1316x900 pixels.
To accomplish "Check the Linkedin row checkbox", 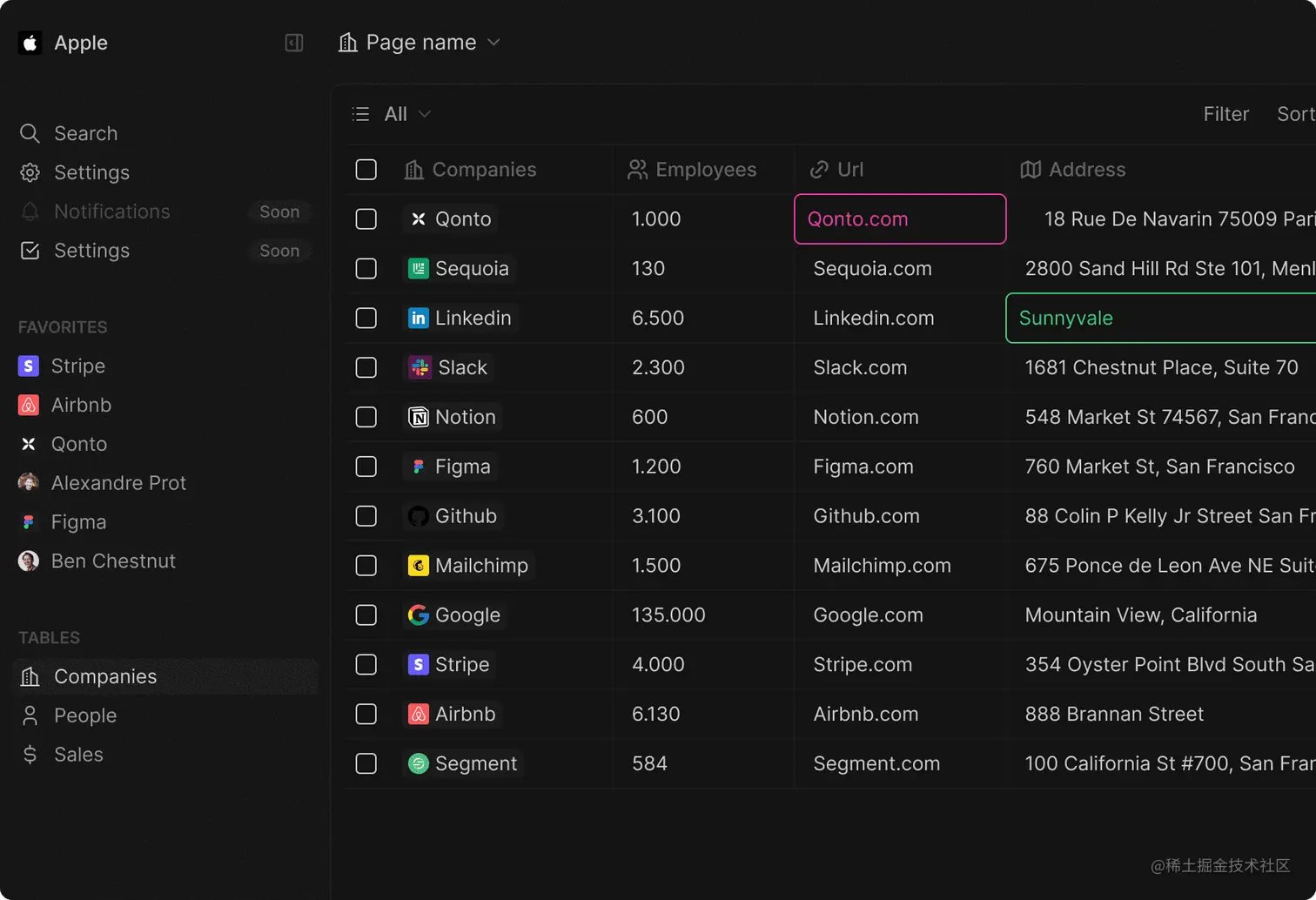I will tap(366, 319).
